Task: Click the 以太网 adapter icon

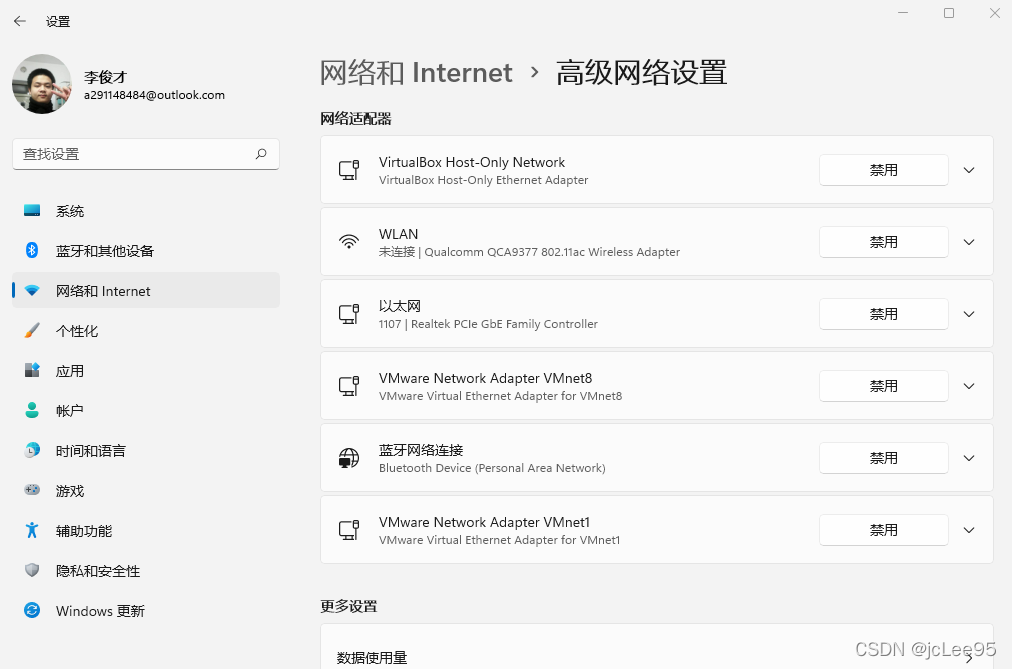Action: point(349,314)
